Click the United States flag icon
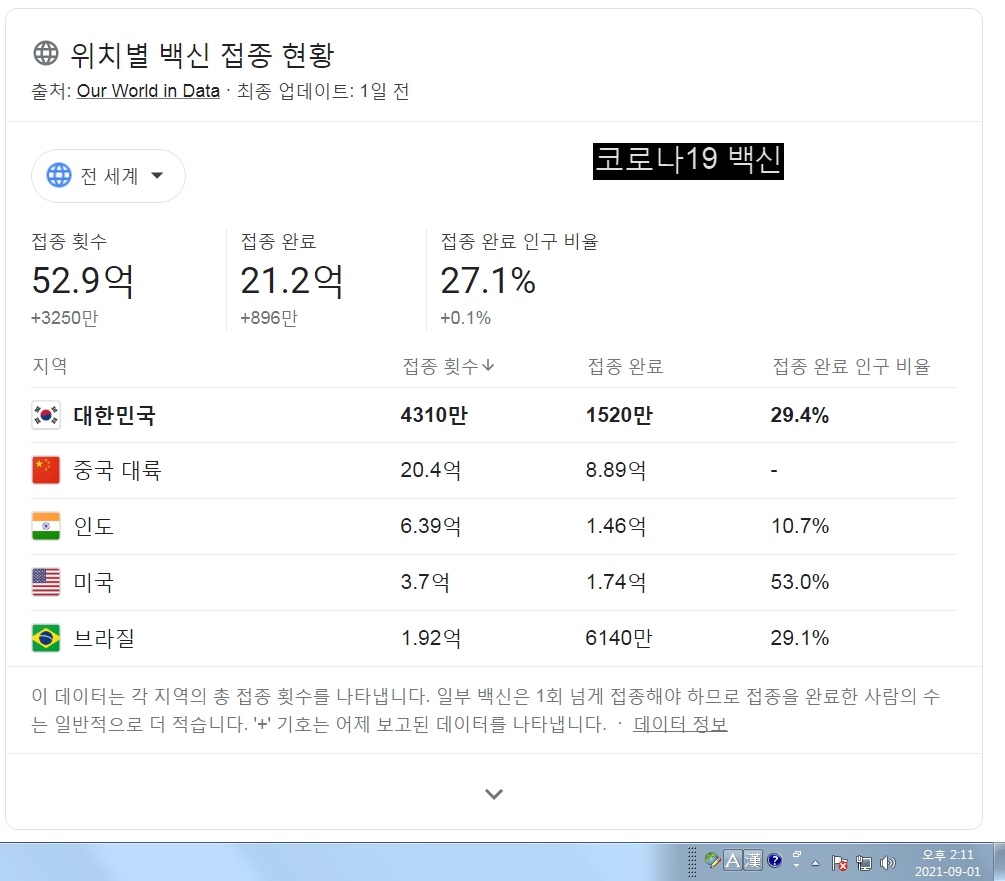Screen dimensions: 1005x881 [x=46, y=582]
